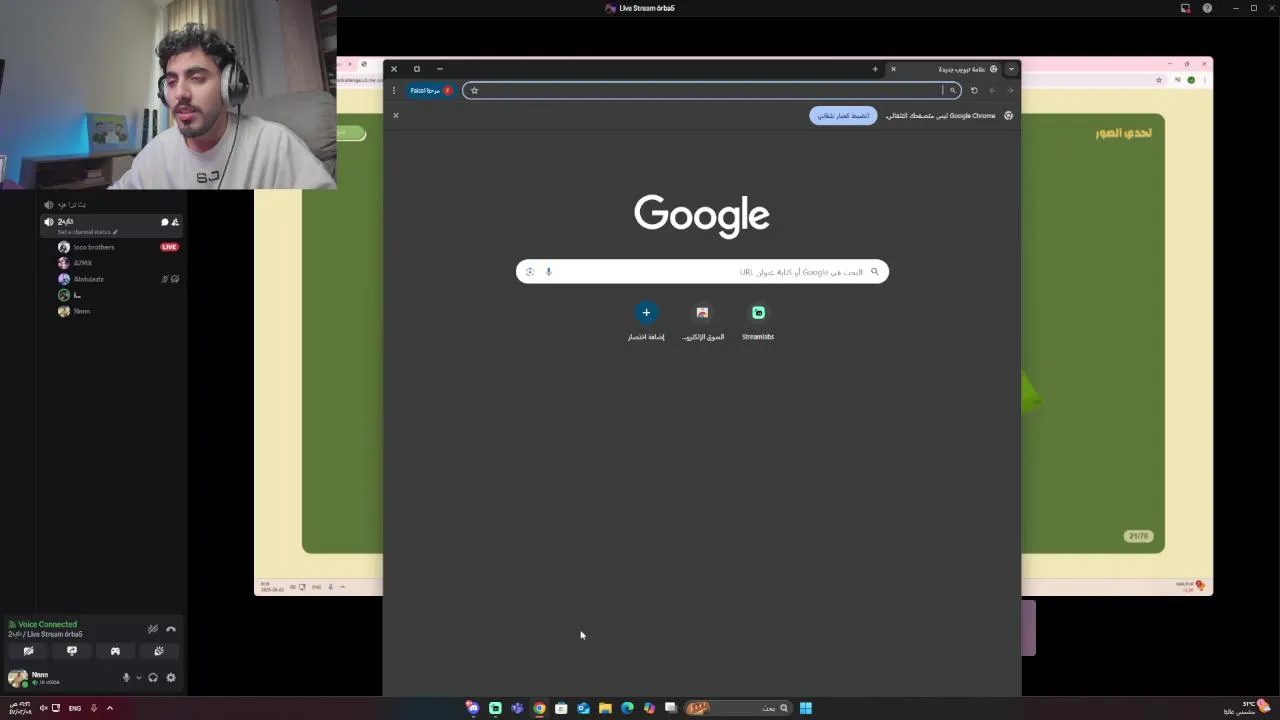1280x720 pixels.
Task: Click the taskbar search box
Action: [x=738, y=708]
